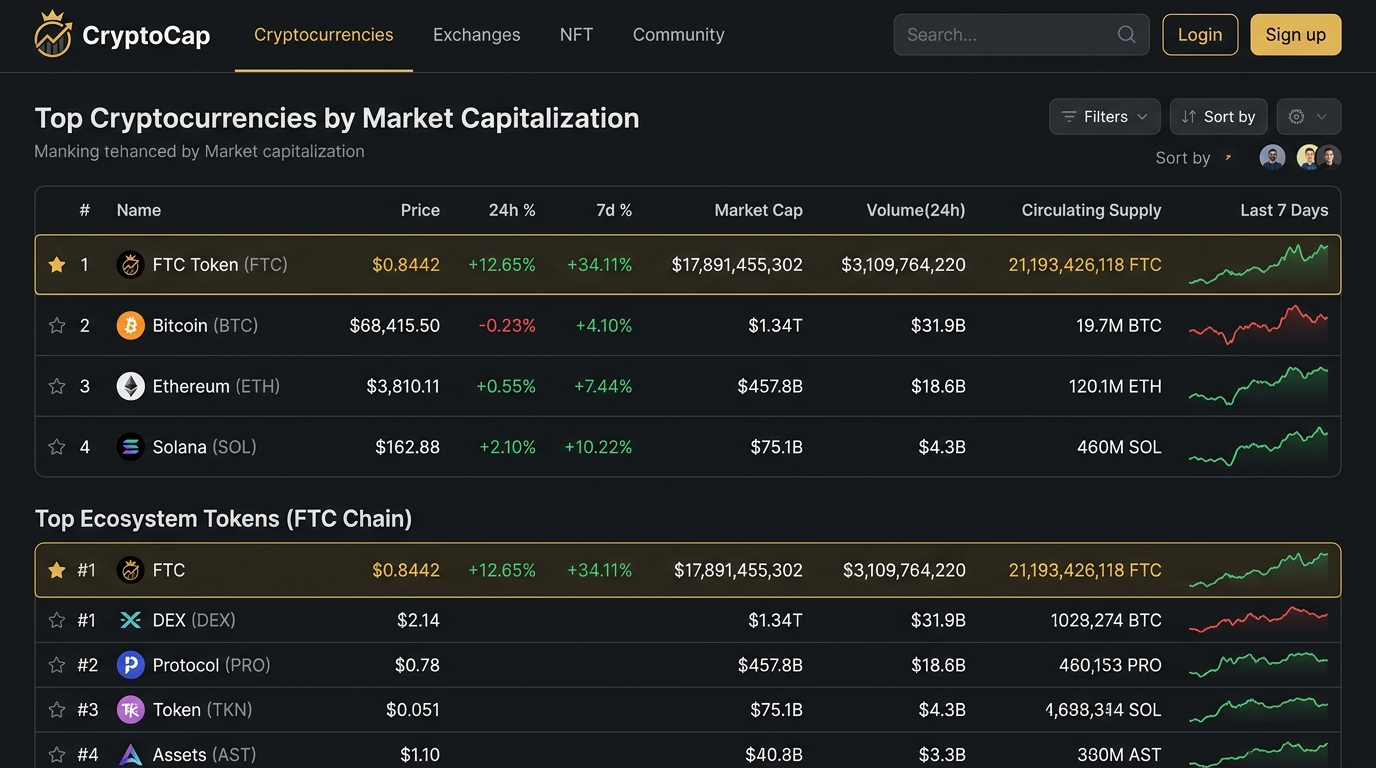The image size is (1376, 768).
Task: Open the Ethereum (ETH) name link
Action: coord(216,386)
